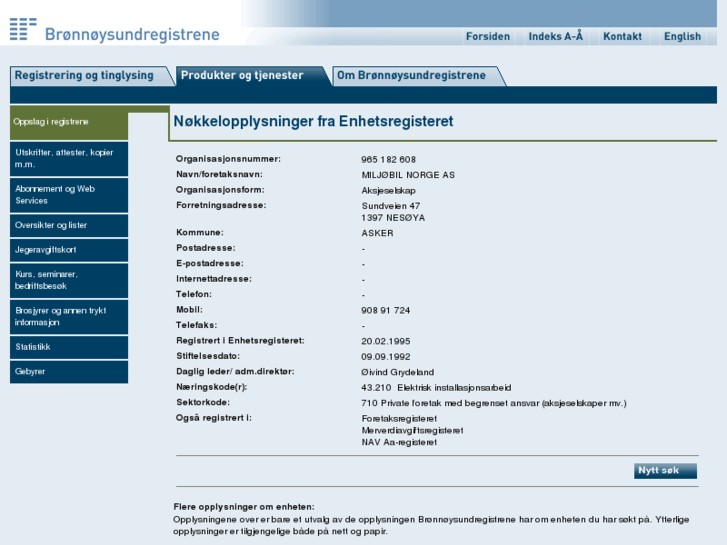Click the Nytt søk button
Screen dimensions: 727x545
(x=665, y=470)
